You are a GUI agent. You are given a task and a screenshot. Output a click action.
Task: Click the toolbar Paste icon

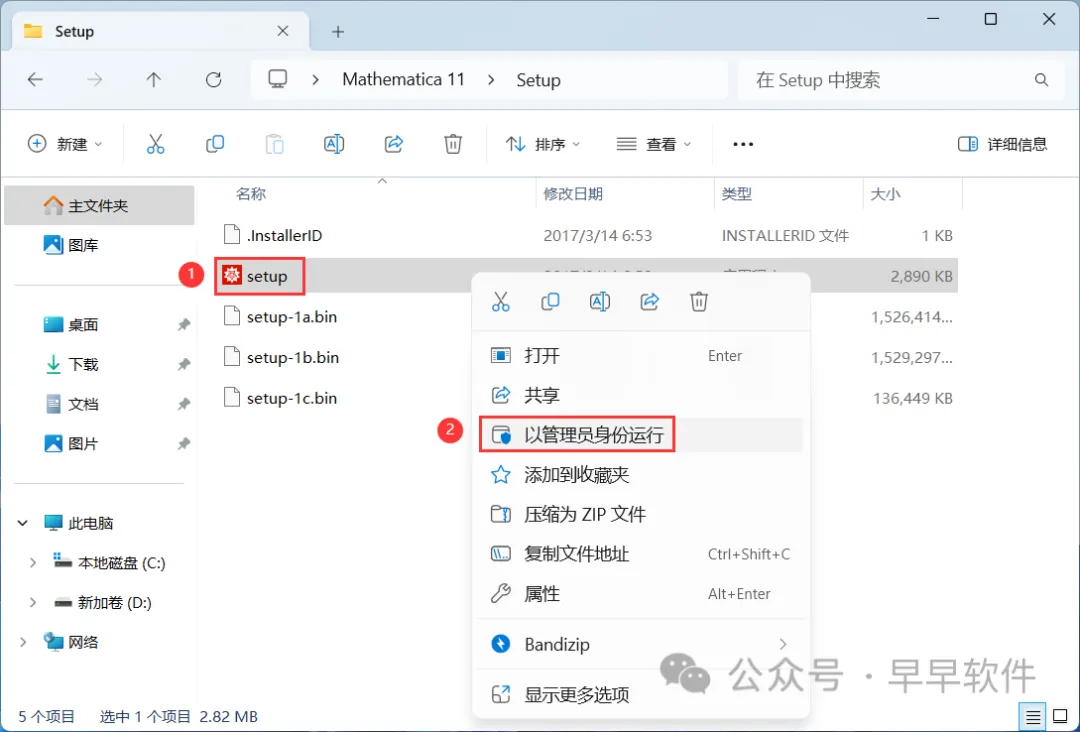(x=274, y=144)
